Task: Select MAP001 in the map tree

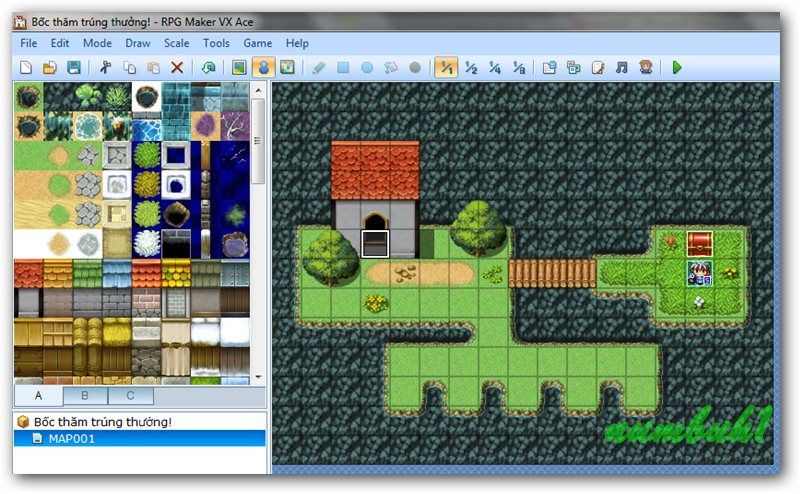Action: [x=71, y=438]
